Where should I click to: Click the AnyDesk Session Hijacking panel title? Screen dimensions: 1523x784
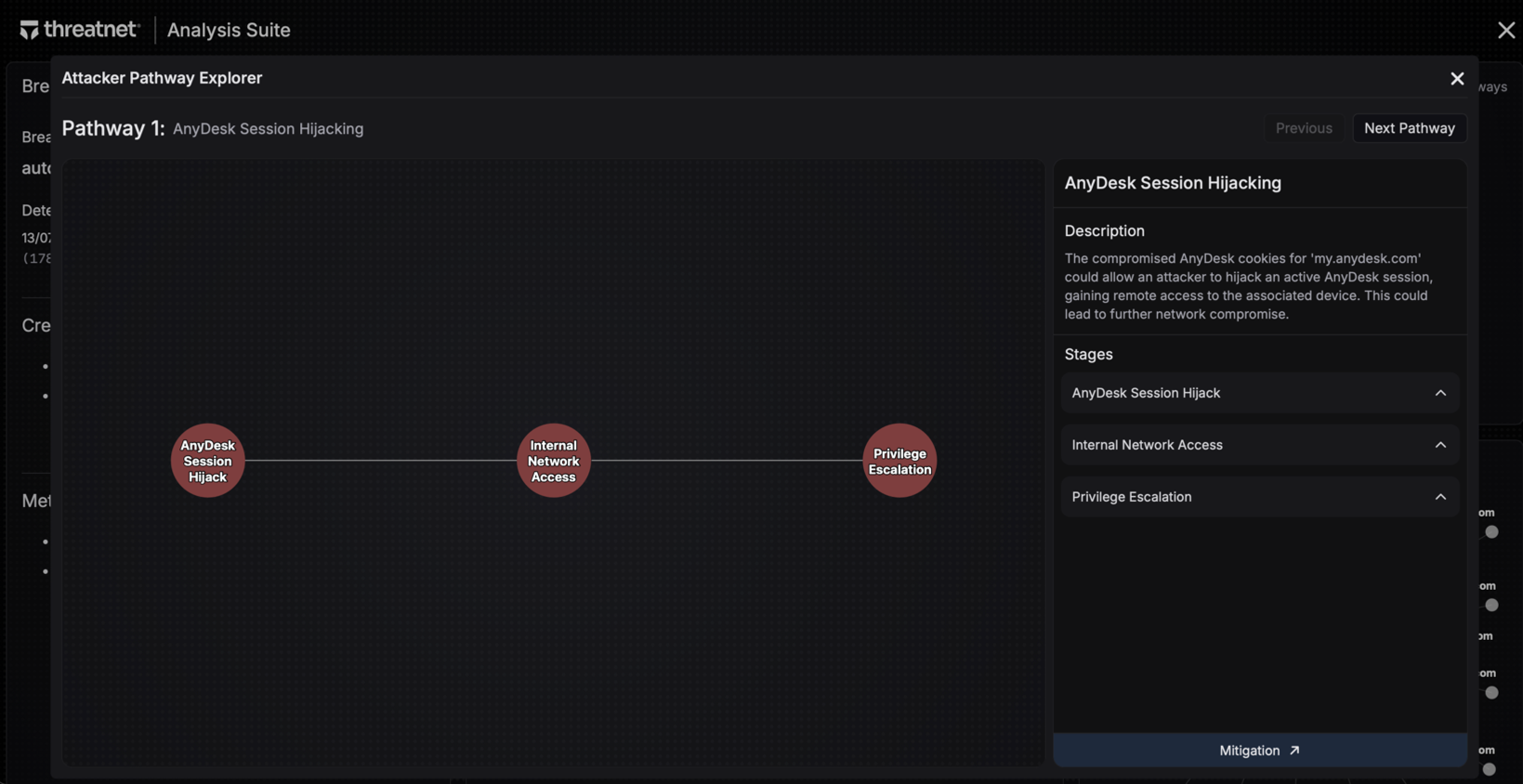click(x=1173, y=183)
